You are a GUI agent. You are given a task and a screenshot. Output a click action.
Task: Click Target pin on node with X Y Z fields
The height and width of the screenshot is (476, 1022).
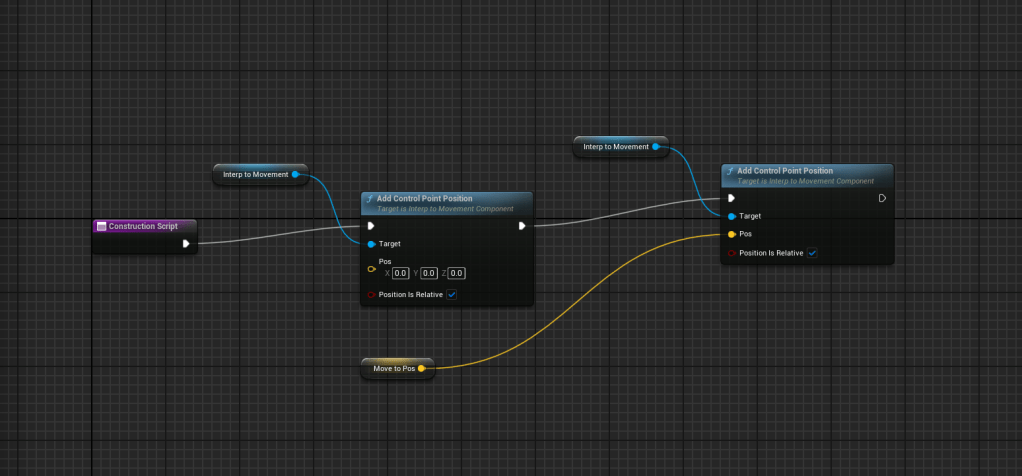tap(371, 244)
